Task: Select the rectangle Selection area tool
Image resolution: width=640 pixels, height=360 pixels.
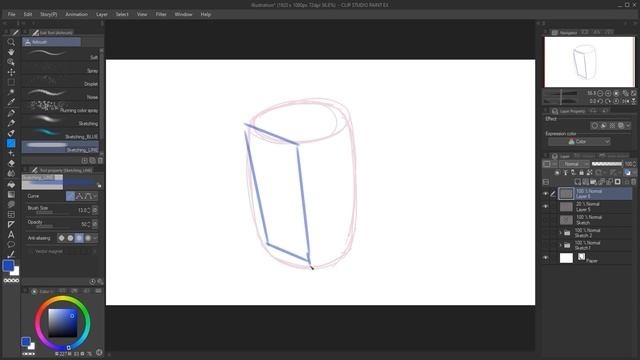Action: click(11, 82)
